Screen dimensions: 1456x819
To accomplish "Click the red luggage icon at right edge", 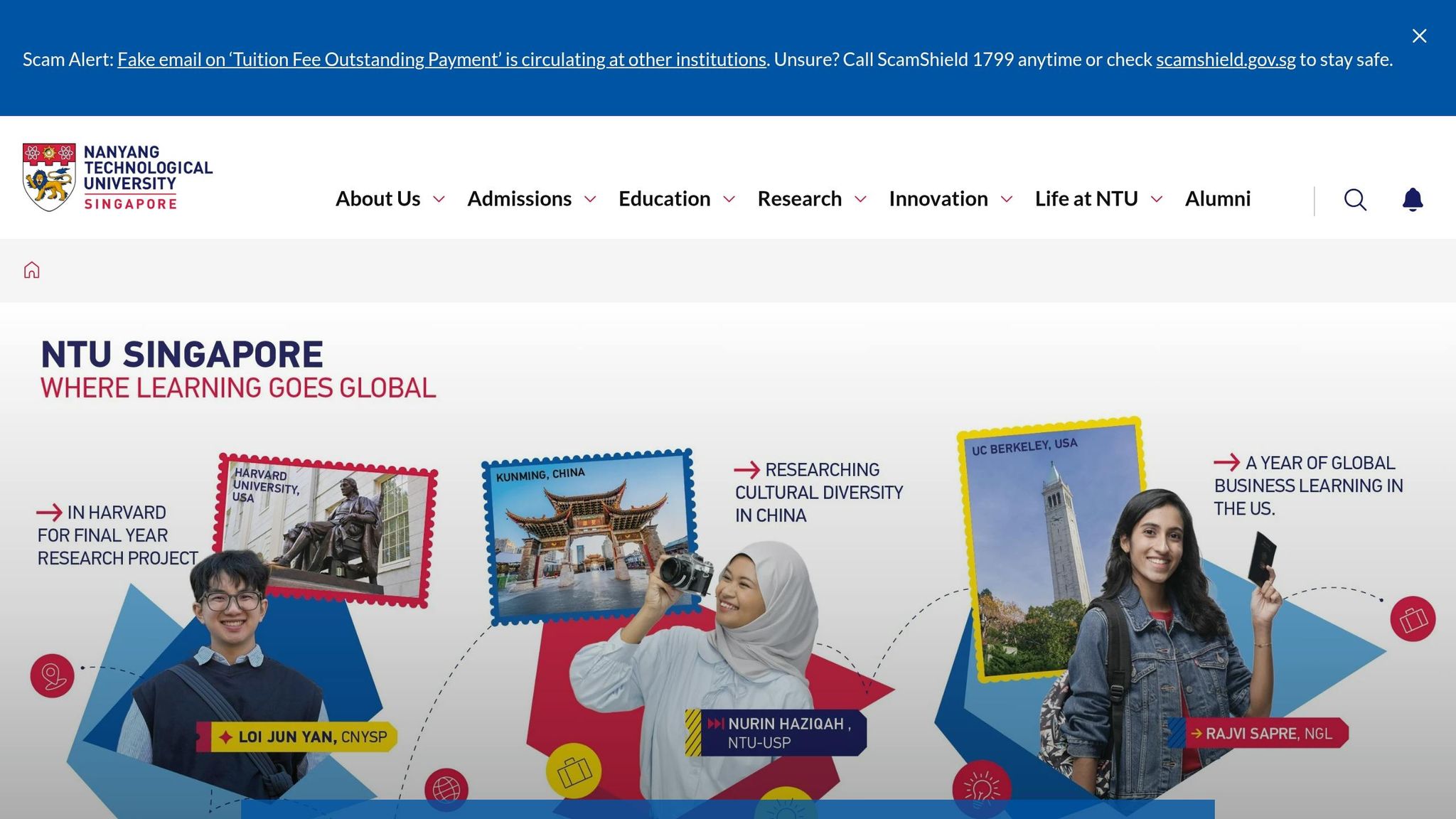I will 1412,619.
